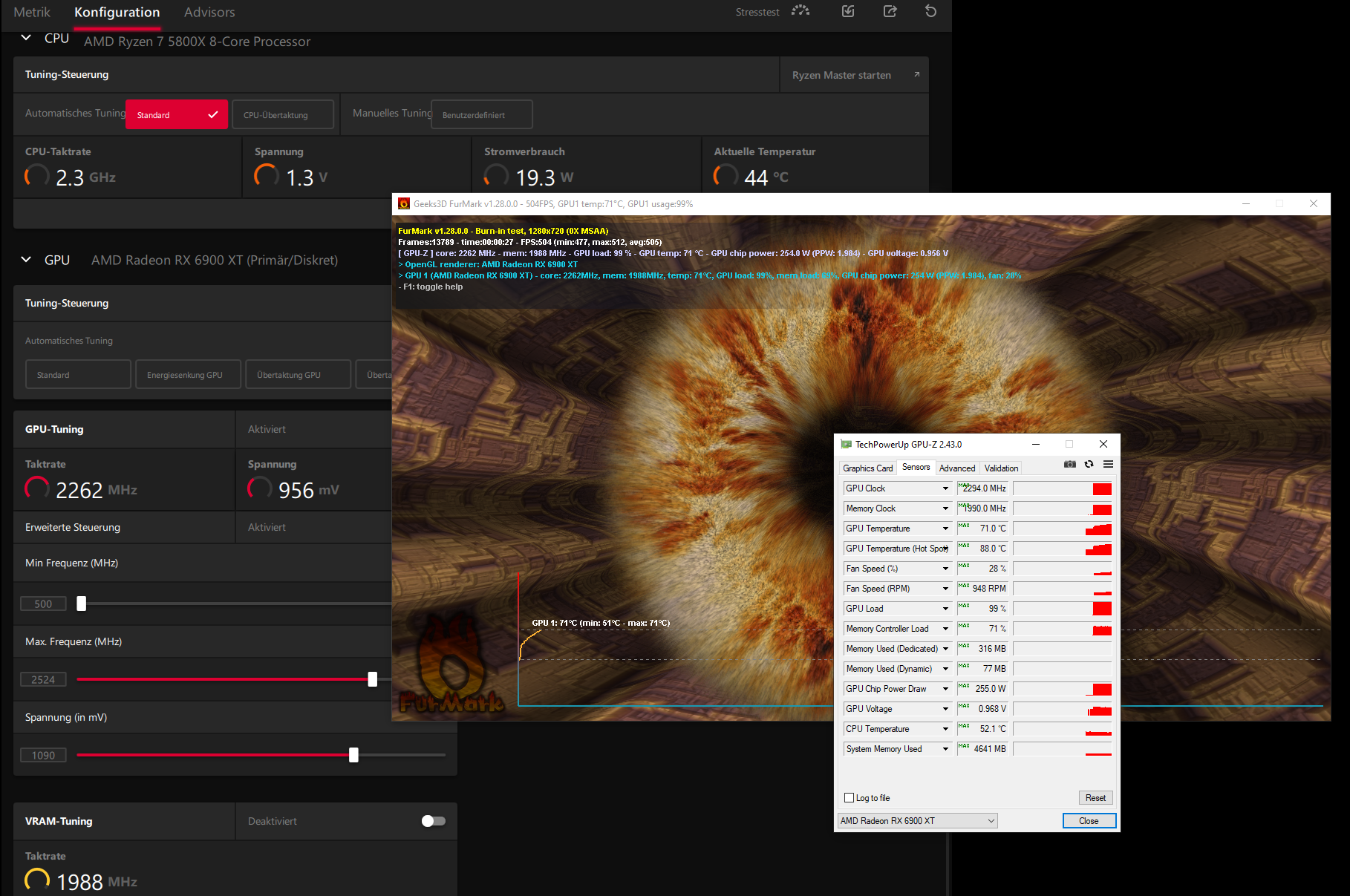This screenshot has height=896, width=1350.
Task: Click the reset circular arrow icon
Action: pos(930,11)
